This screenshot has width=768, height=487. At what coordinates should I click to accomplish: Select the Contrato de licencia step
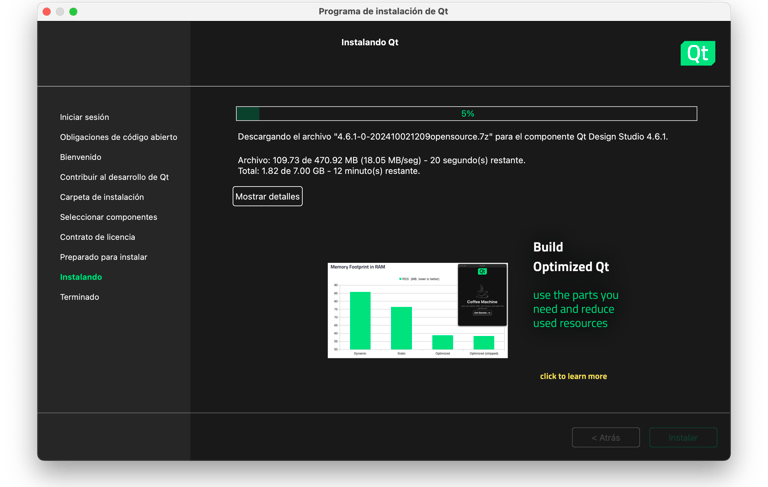pyautogui.click(x=97, y=237)
